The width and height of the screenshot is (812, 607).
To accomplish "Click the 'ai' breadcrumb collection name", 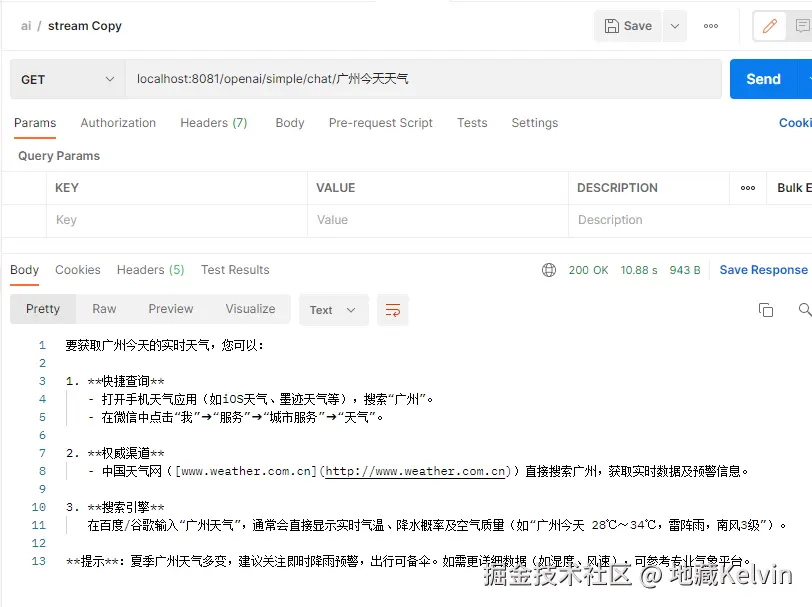I will click(x=26, y=26).
